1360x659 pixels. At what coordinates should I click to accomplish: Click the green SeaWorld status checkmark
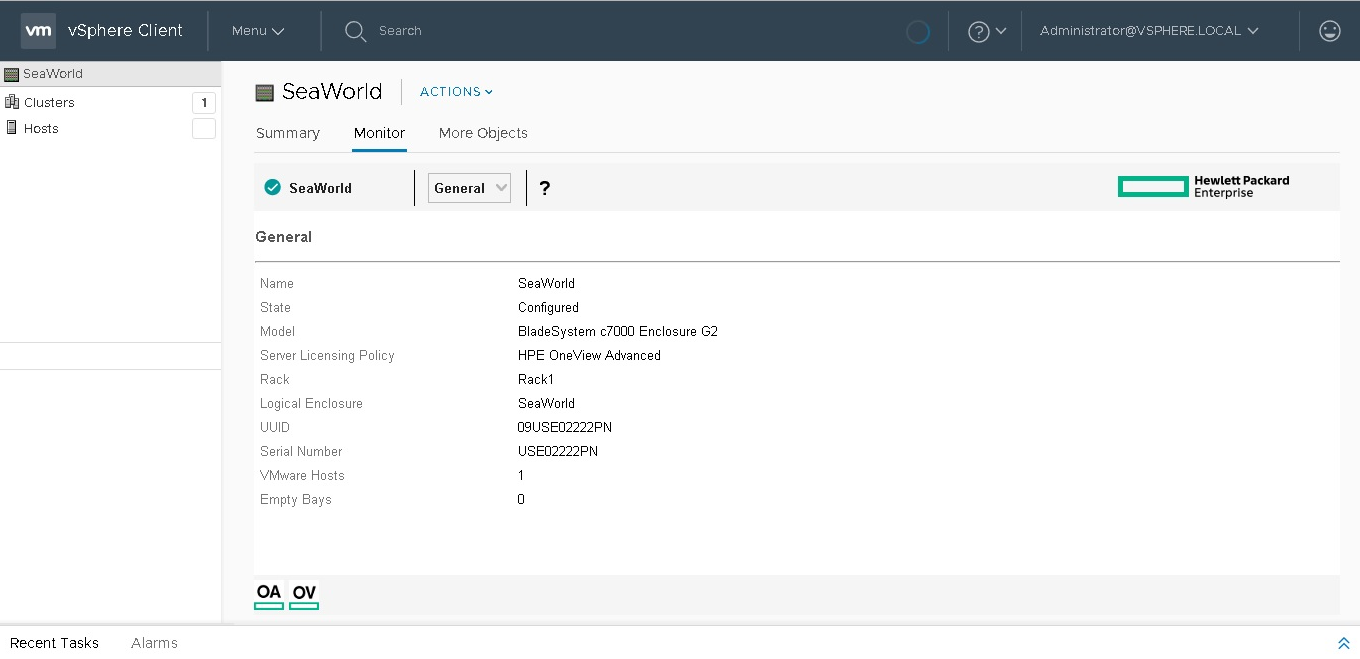[272, 188]
